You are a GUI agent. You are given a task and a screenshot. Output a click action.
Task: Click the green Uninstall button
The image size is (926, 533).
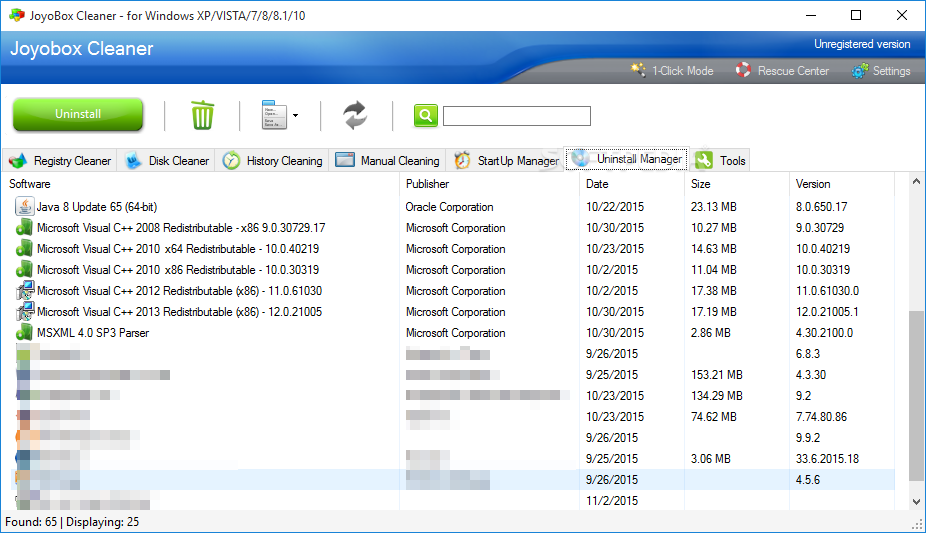(78, 114)
